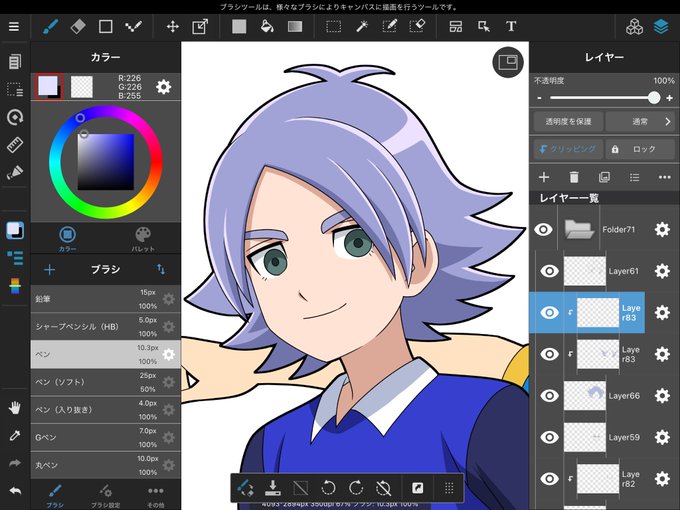This screenshot has height=510, width=680.
Task: Open settings gear for Layer66
Action: 662,396
